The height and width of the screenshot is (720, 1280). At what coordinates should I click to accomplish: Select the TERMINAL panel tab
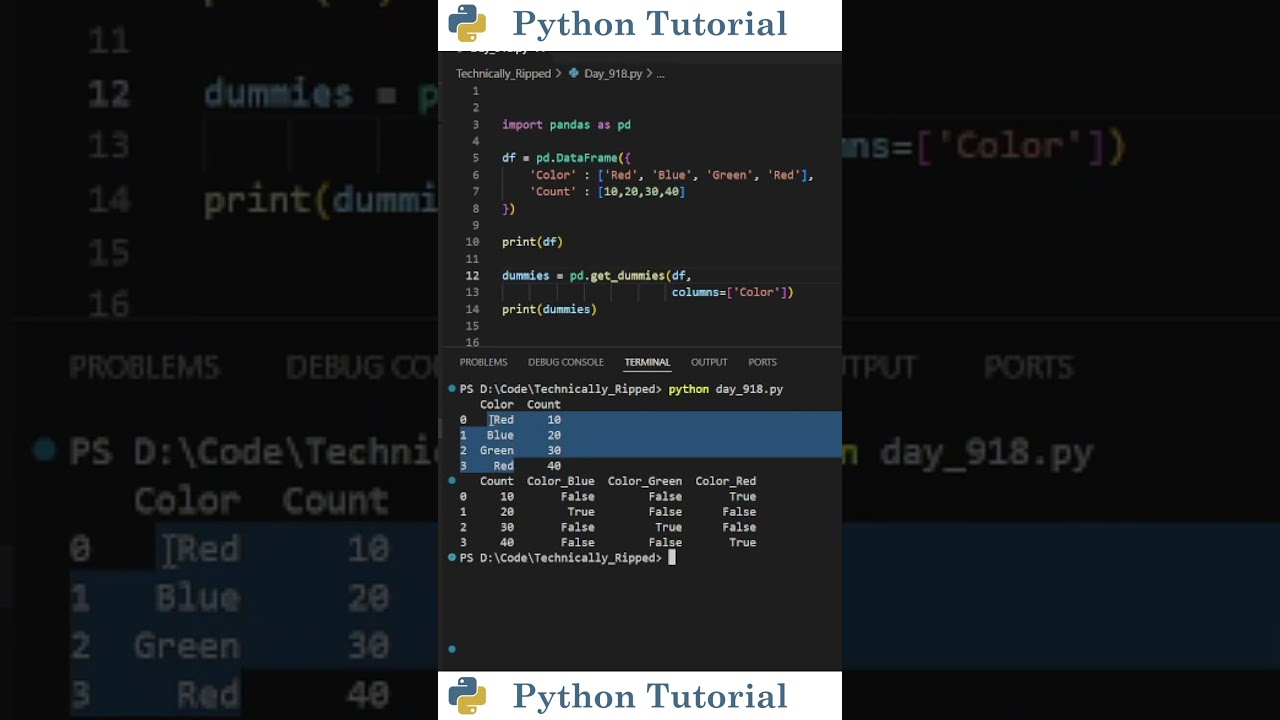click(647, 362)
